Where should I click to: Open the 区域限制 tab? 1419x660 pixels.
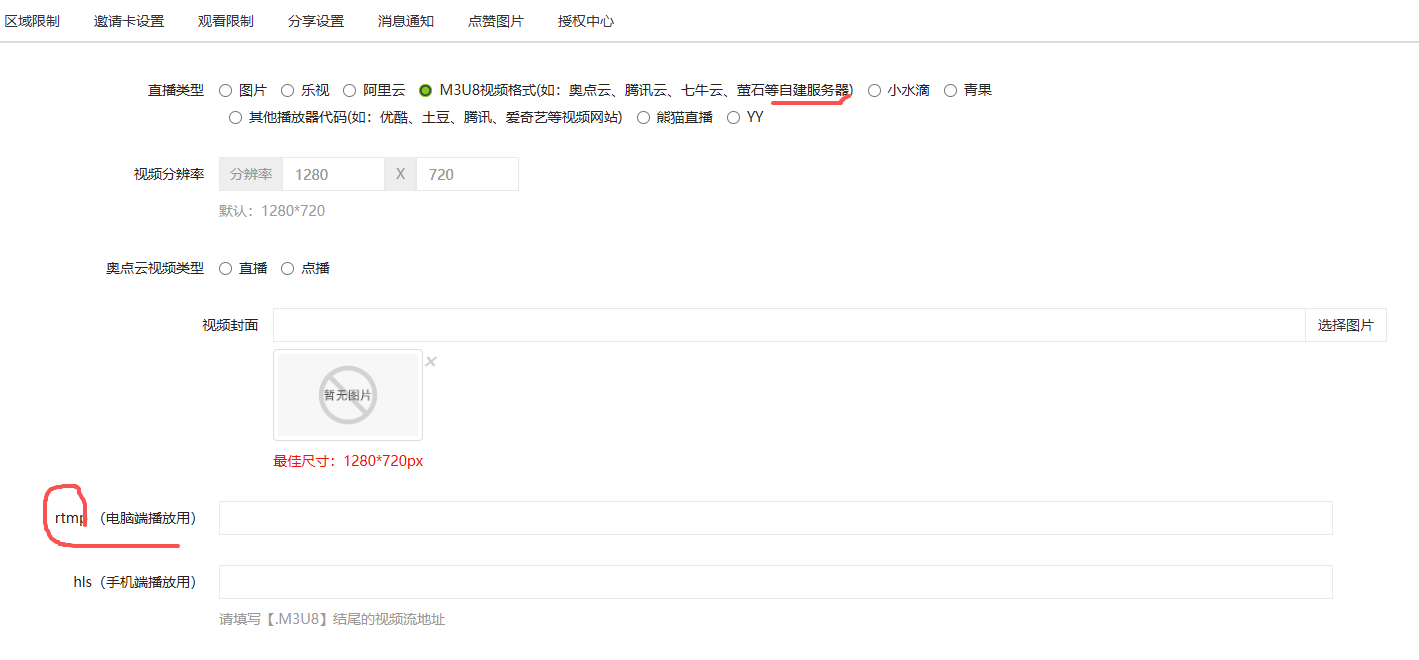(x=32, y=21)
